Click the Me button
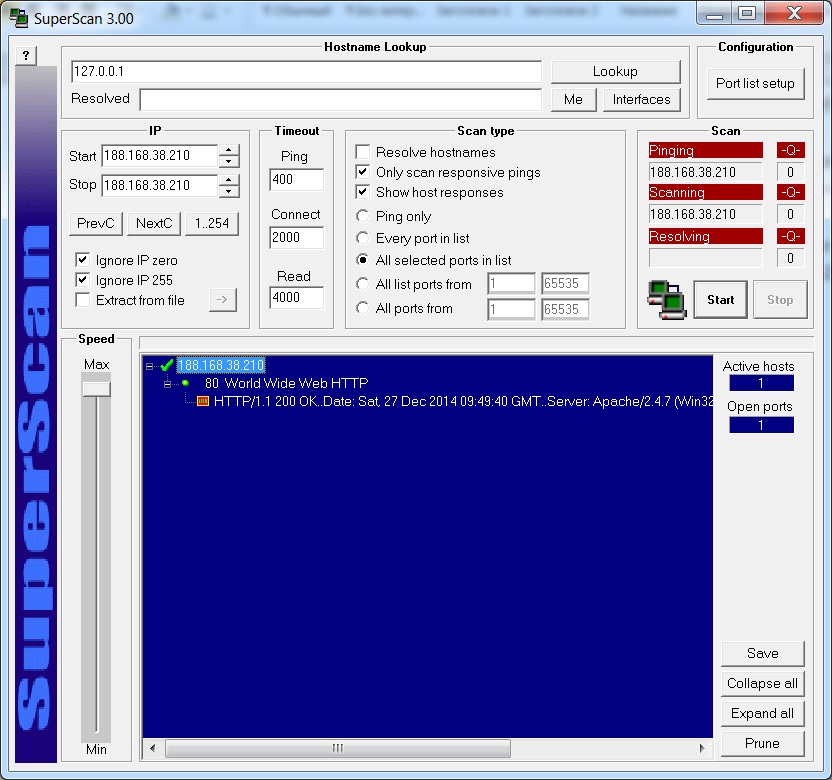Image resolution: width=832 pixels, height=780 pixels. tap(574, 100)
